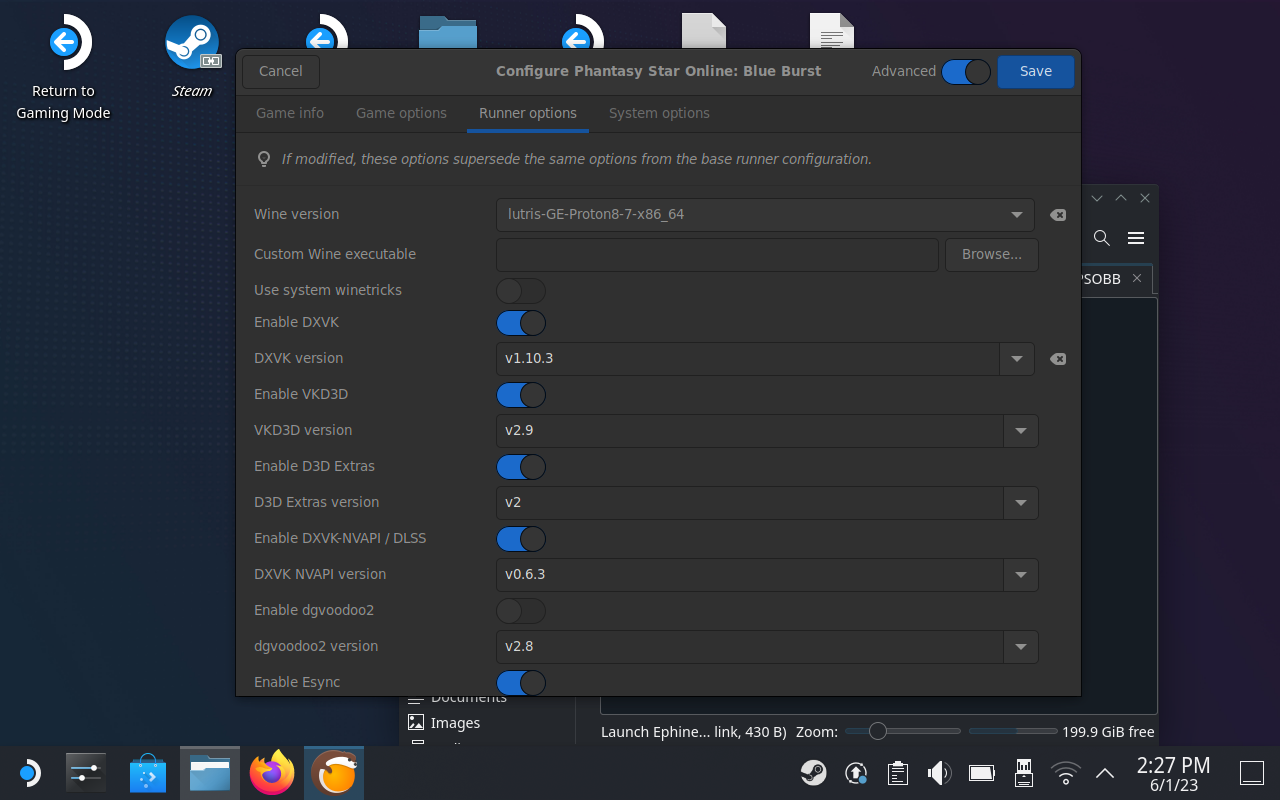
Task: Open System Settings from the taskbar
Action: click(x=85, y=773)
